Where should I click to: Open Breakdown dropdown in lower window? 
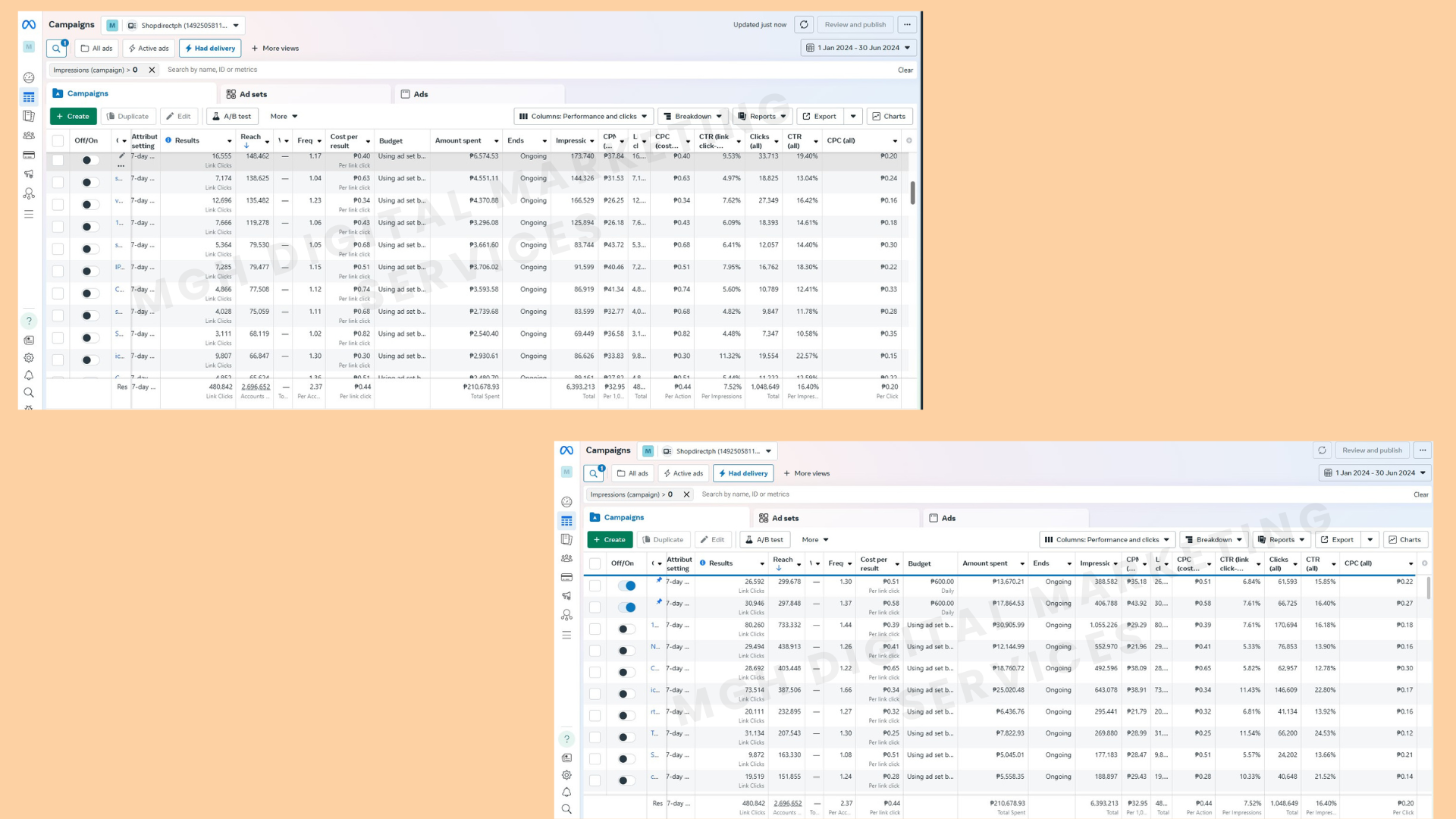point(1214,540)
